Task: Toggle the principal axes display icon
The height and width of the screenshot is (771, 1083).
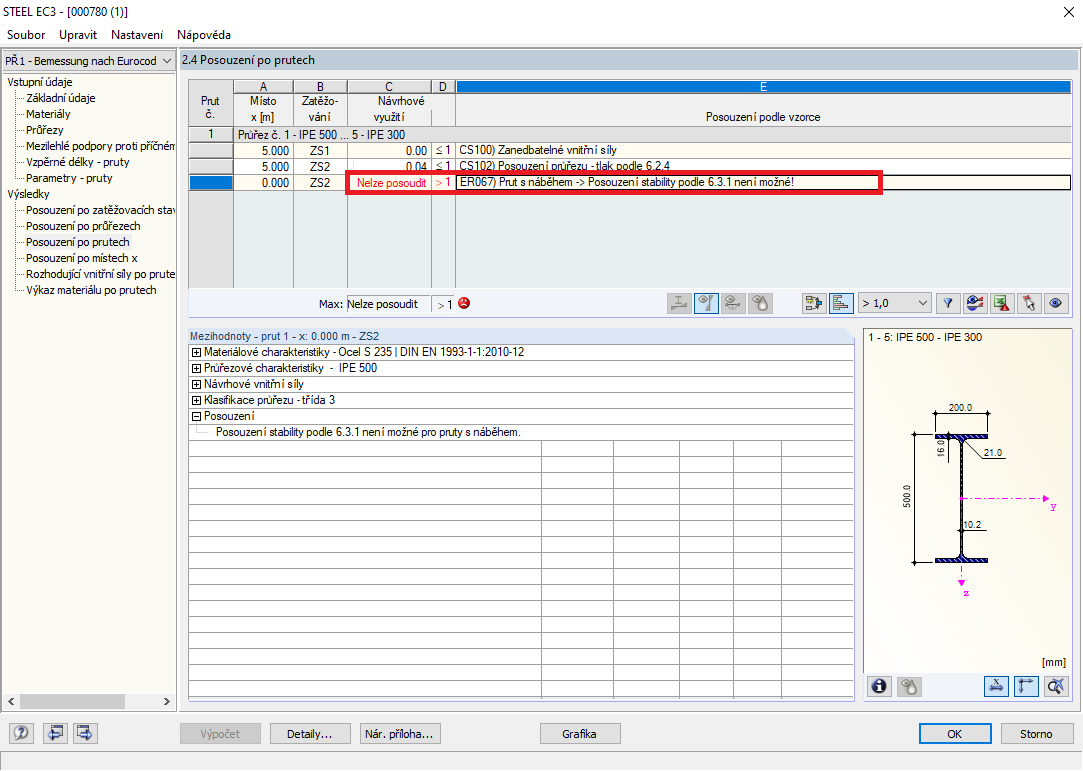Action: tap(1026, 686)
